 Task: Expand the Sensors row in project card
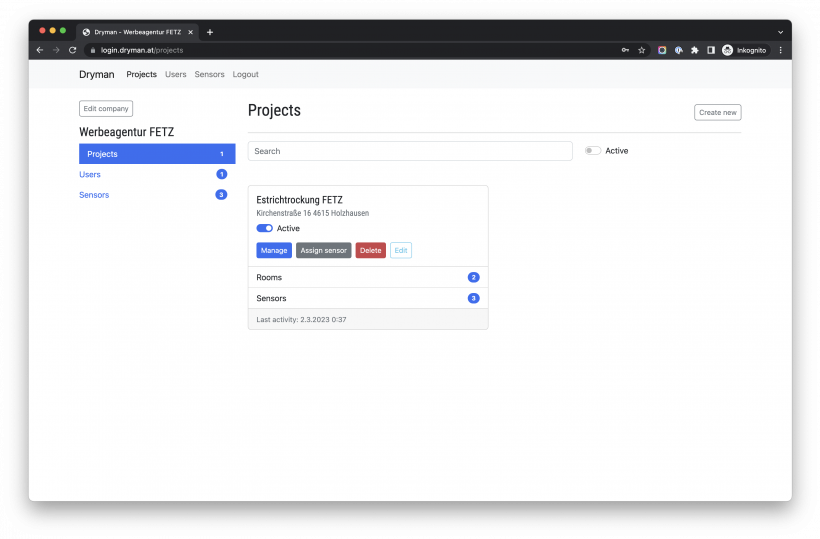click(368, 298)
